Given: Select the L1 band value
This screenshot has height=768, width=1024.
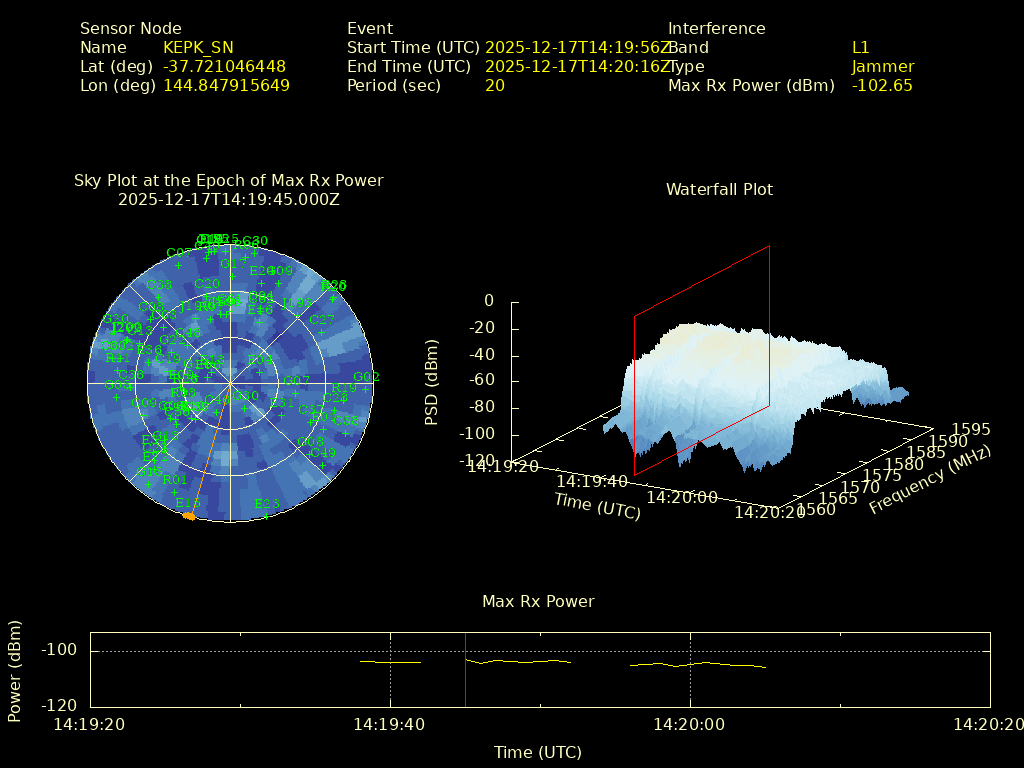Looking at the screenshot, I should pos(860,47).
